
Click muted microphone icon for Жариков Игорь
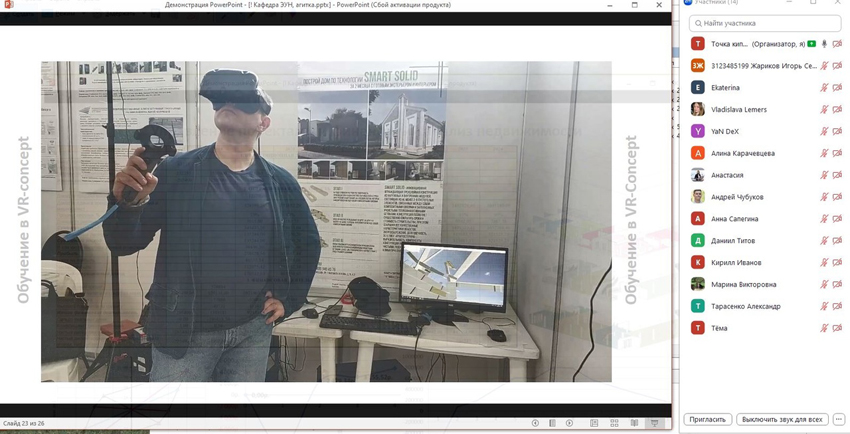825,66
